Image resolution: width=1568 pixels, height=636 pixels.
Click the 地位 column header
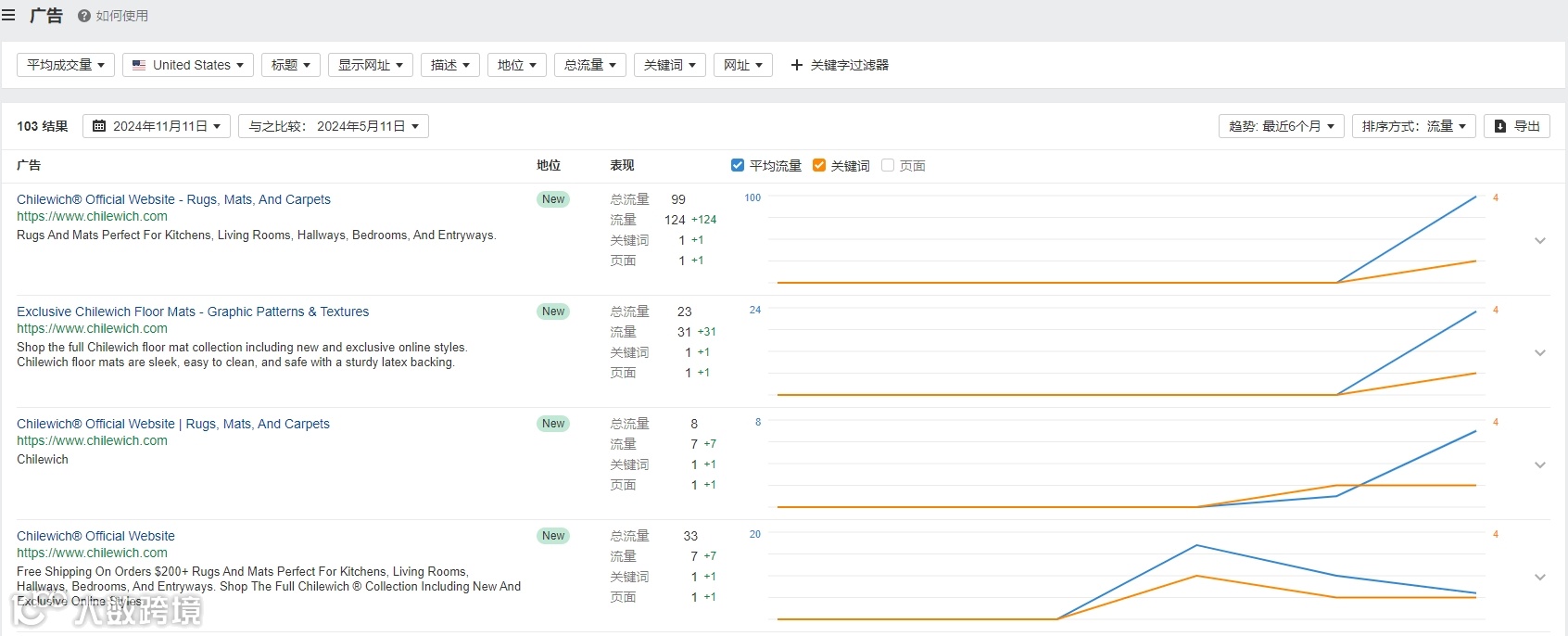549,165
